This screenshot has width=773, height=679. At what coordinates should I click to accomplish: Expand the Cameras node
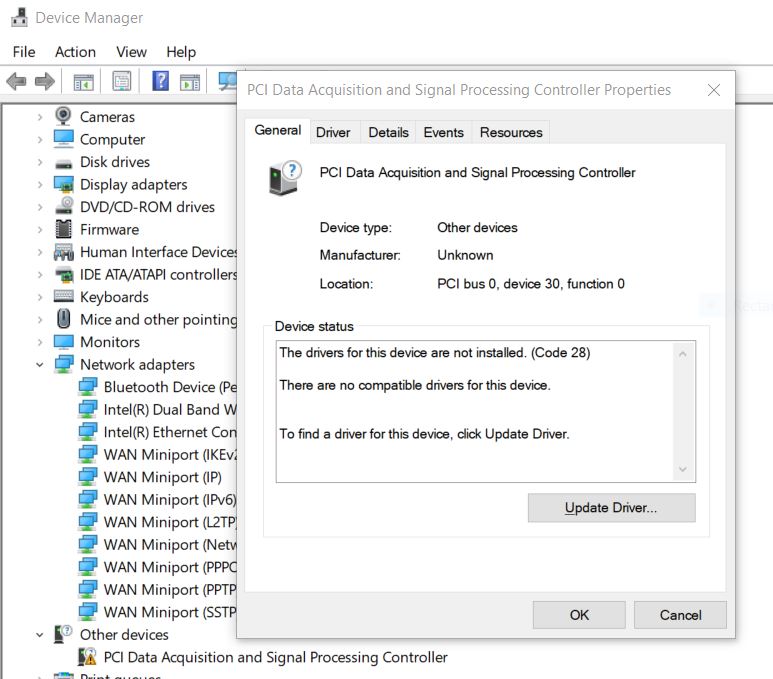(x=40, y=117)
